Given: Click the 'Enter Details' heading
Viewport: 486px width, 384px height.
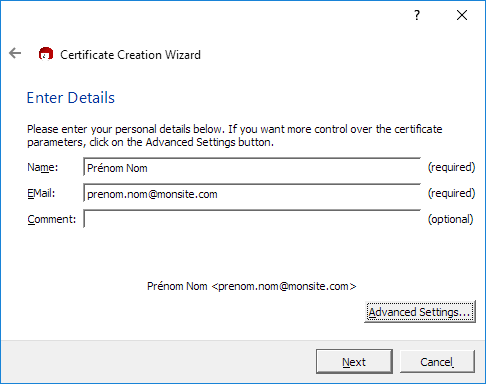Looking at the screenshot, I should [x=71, y=98].
